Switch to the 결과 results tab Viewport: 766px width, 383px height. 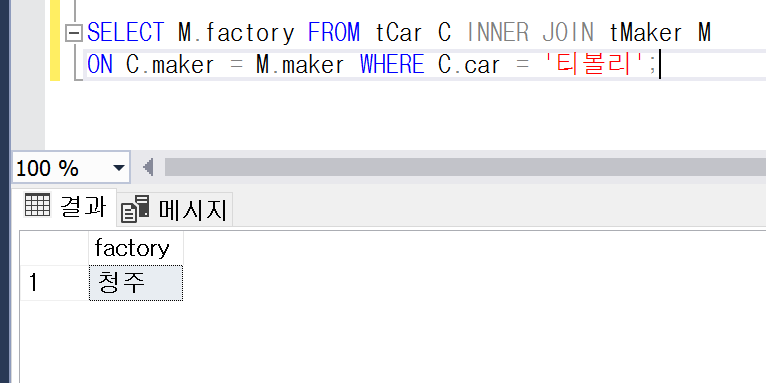[64, 207]
